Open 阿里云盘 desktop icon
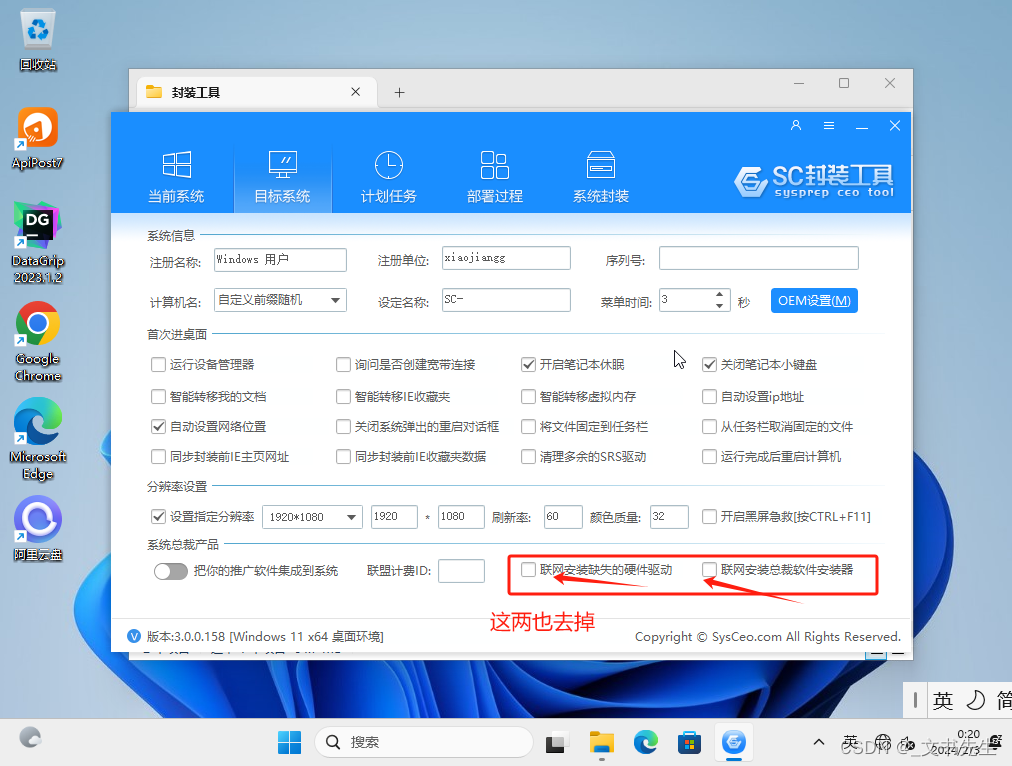The width and height of the screenshot is (1012, 766). (x=38, y=529)
